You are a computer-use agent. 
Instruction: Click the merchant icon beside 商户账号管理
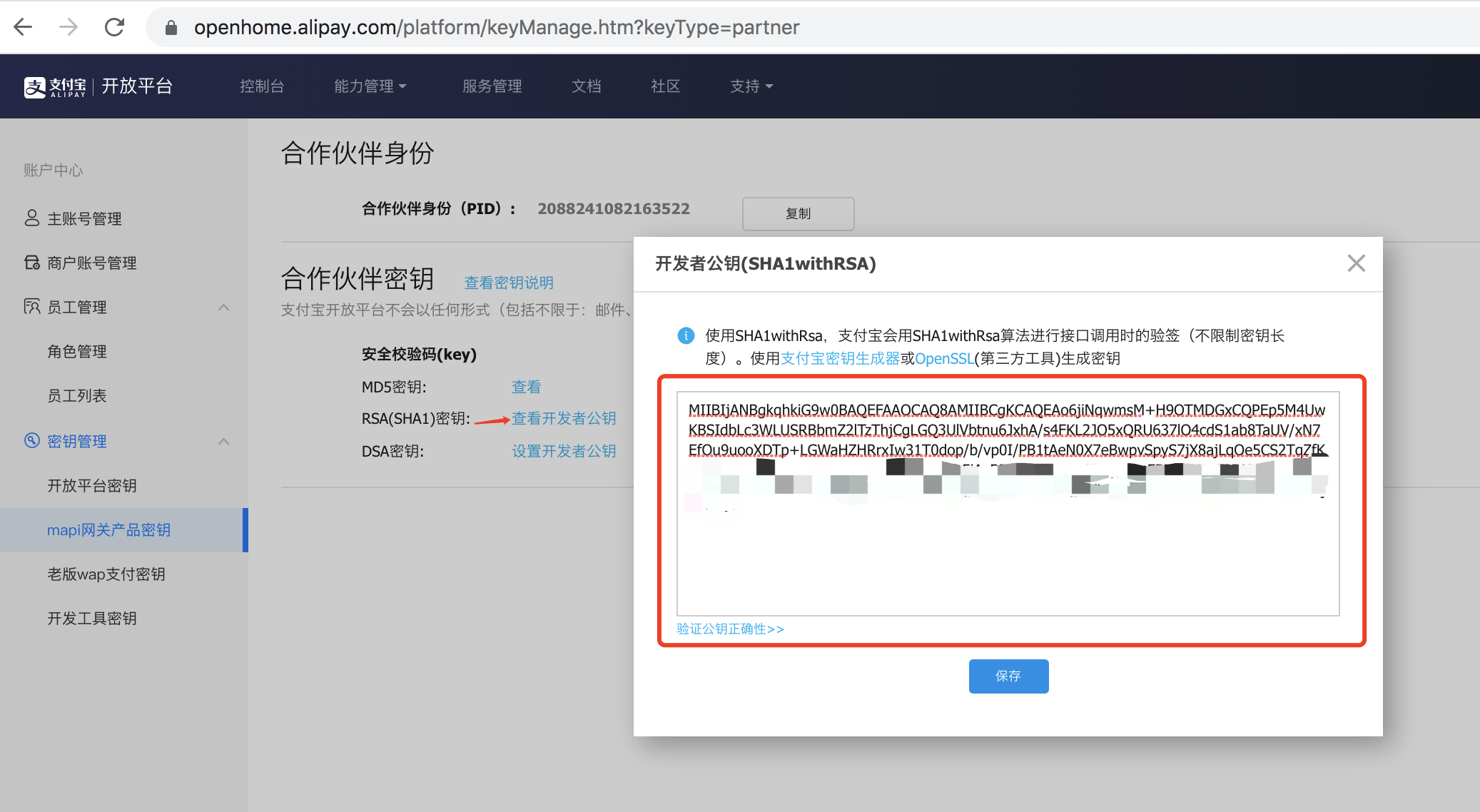pos(32,262)
